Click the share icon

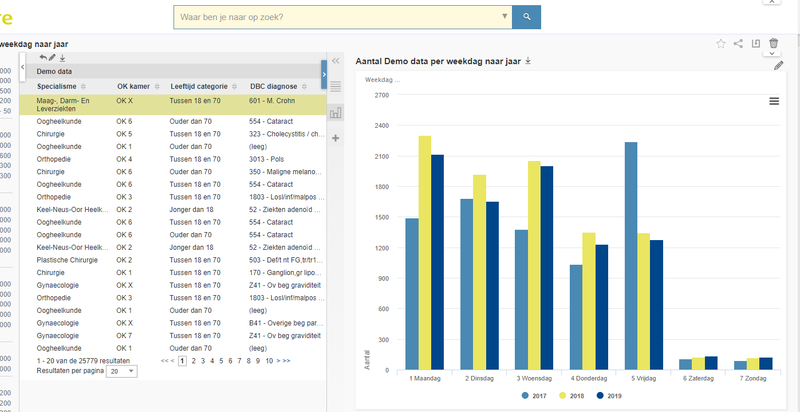[x=738, y=44]
